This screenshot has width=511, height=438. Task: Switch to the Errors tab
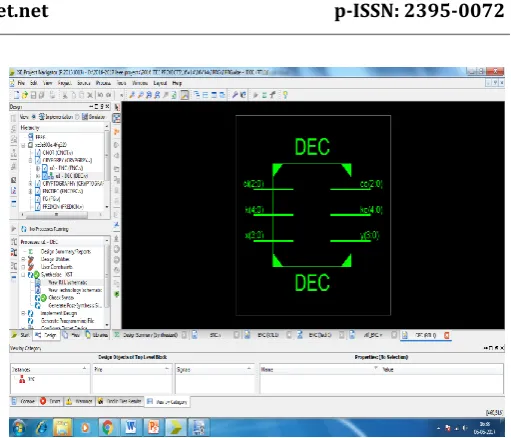50,401
